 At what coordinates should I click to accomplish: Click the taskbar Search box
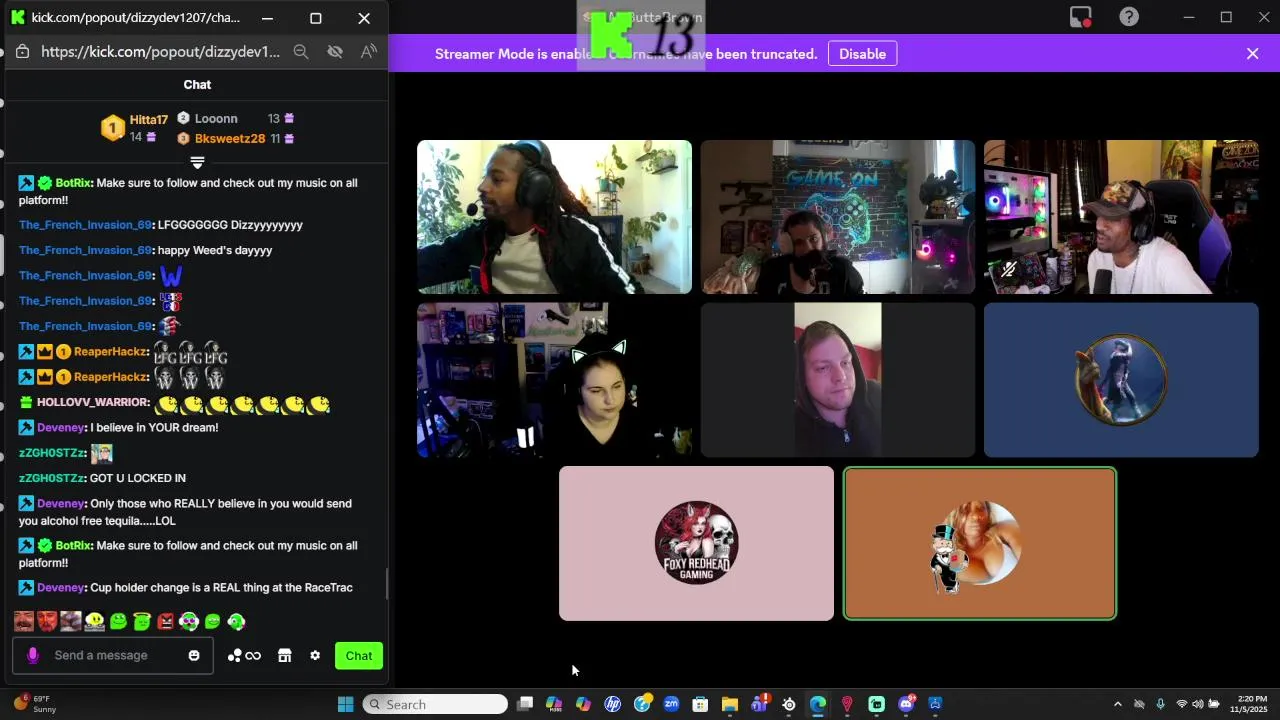tap(435, 704)
